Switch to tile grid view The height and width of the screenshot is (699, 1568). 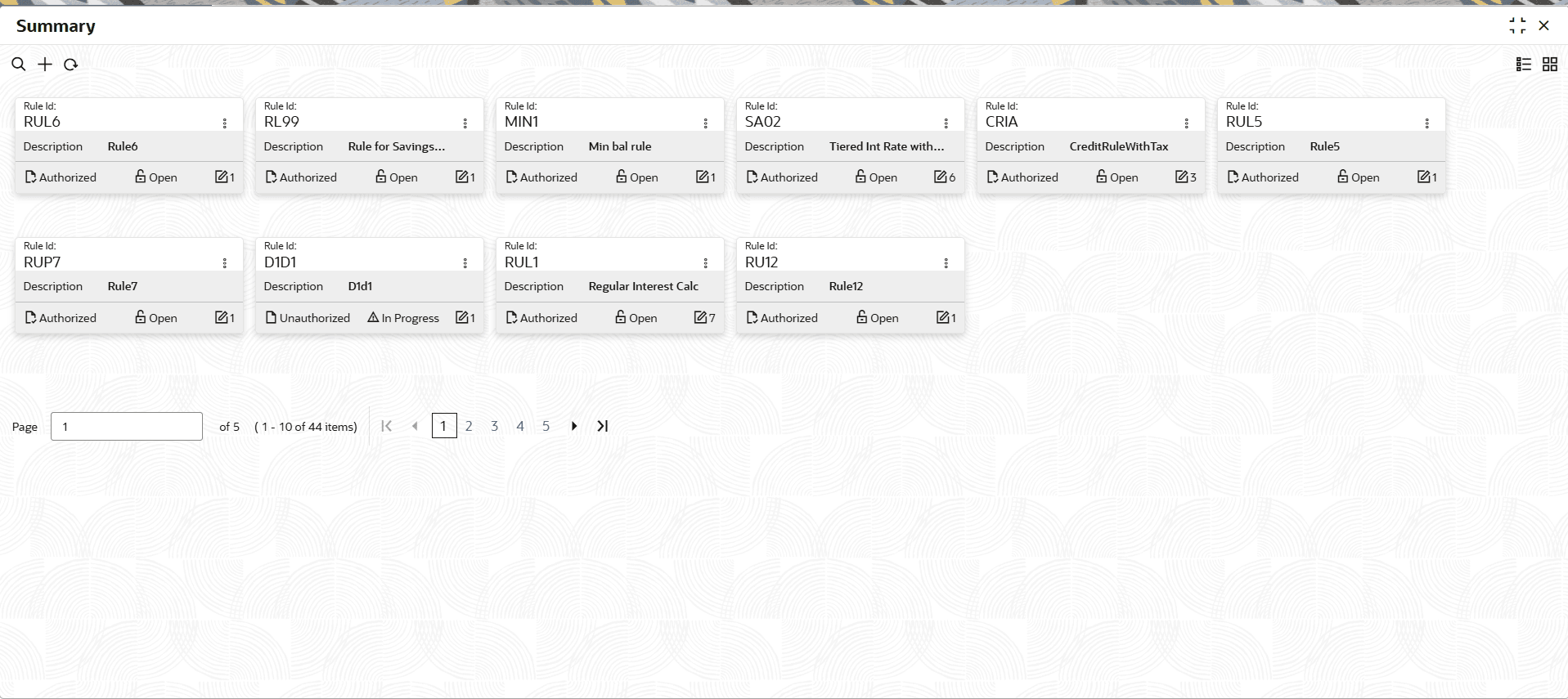point(1550,64)
